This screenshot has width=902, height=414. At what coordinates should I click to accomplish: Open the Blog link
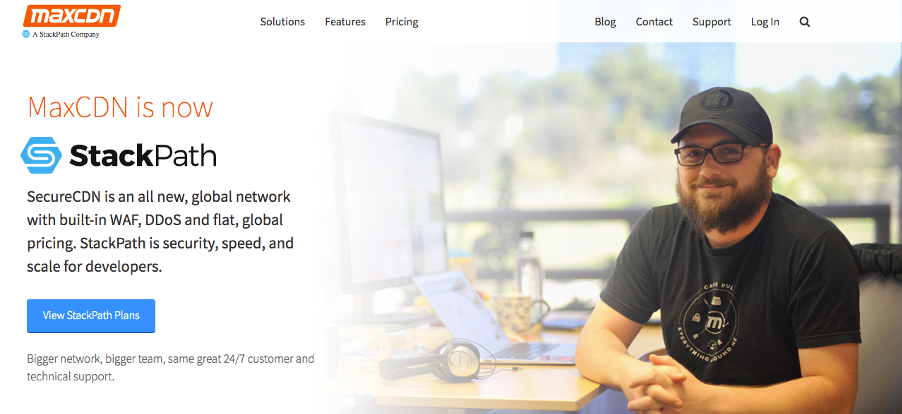pyautogui.click(x=605, y=22)
